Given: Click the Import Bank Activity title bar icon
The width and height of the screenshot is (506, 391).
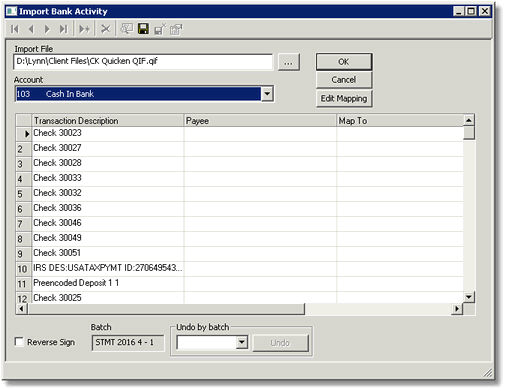Looking at the screenshot, I should [x=11, y=11].
